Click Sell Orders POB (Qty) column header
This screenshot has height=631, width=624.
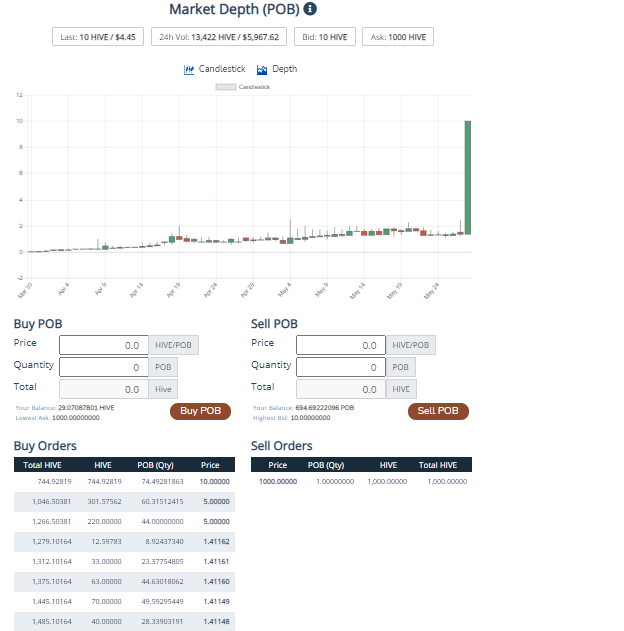pyautogui.click(x=326, y=465)
